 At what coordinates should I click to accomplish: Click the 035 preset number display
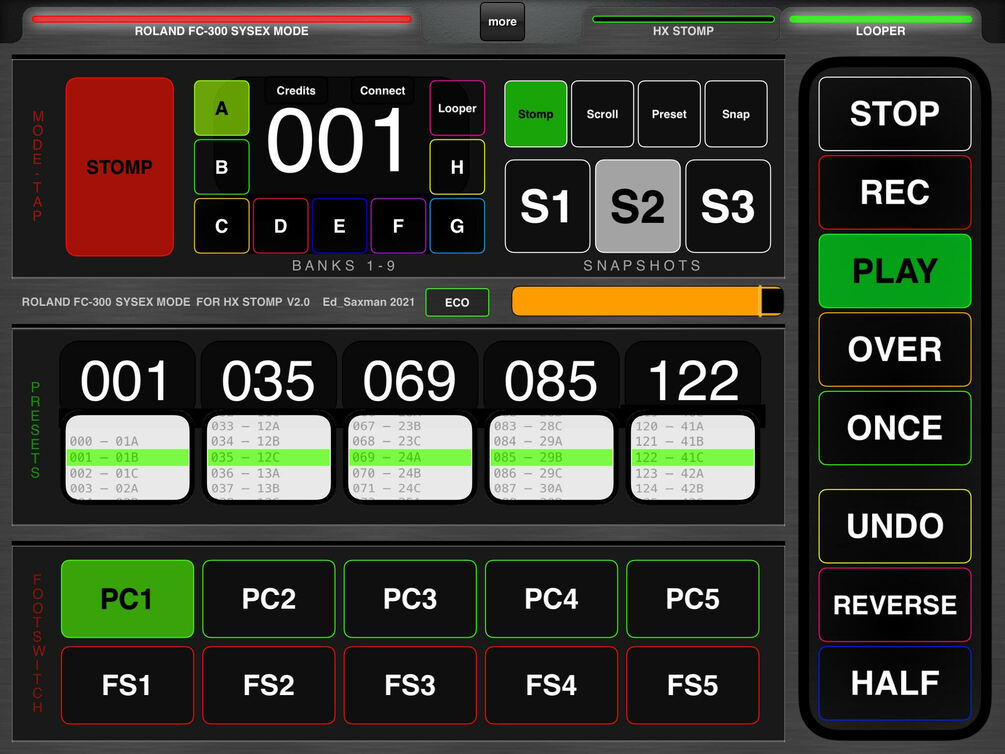click(269, 381)
